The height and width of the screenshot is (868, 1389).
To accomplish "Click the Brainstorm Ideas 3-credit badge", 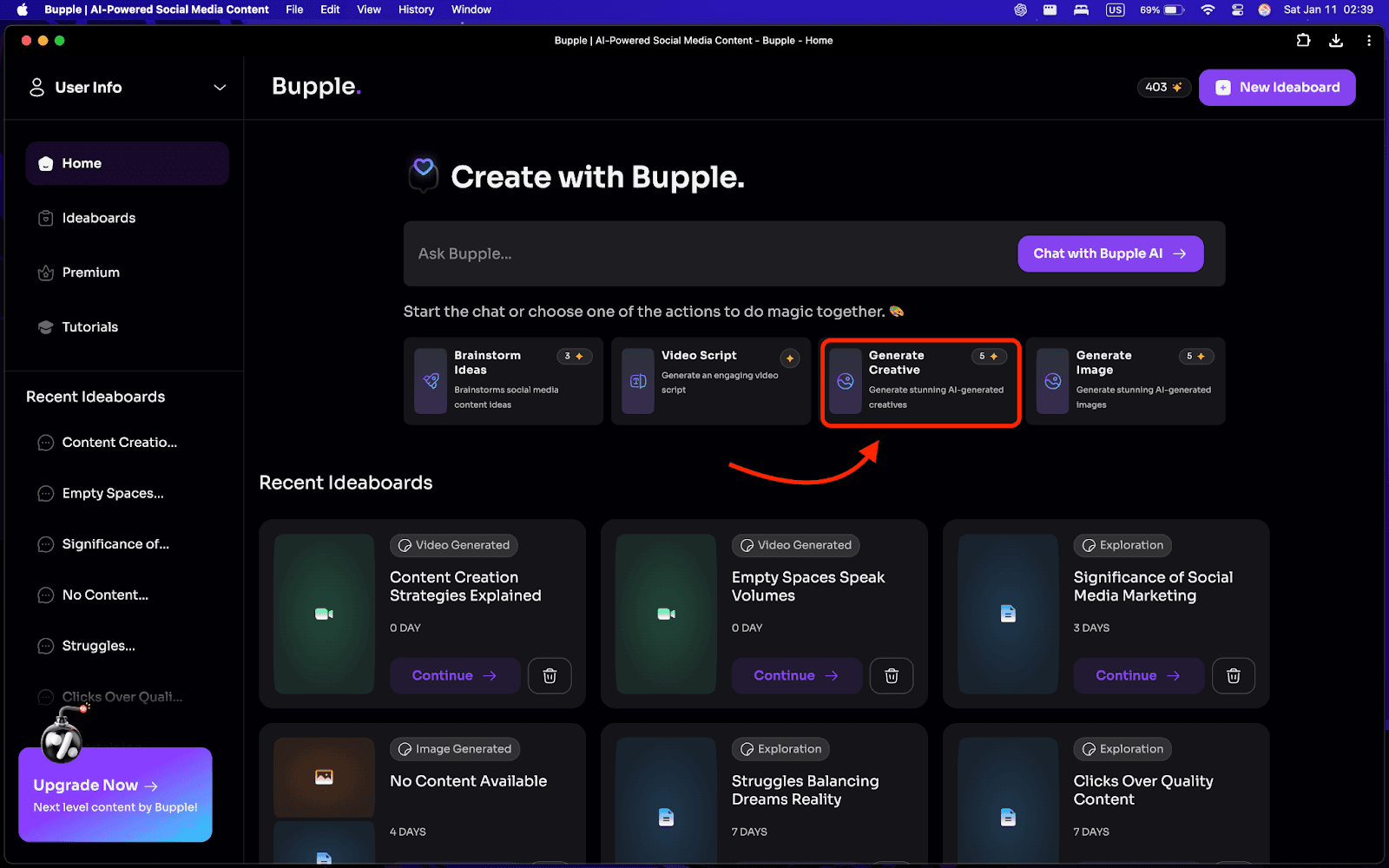I will (x=575, y=357).
